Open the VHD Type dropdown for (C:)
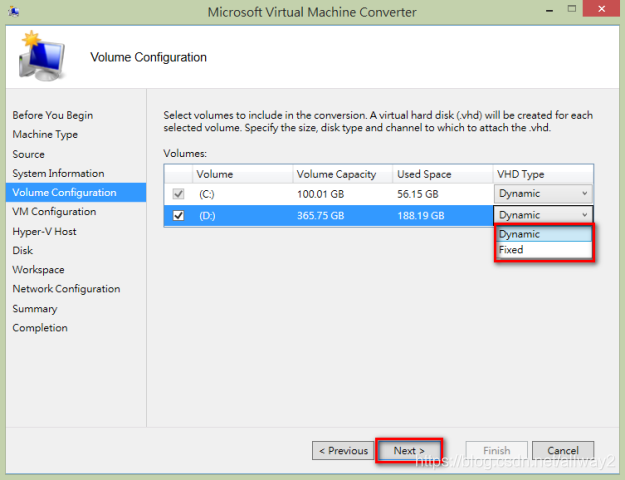The height and width of the screenshot is (480, 625). tap(543, 194)
